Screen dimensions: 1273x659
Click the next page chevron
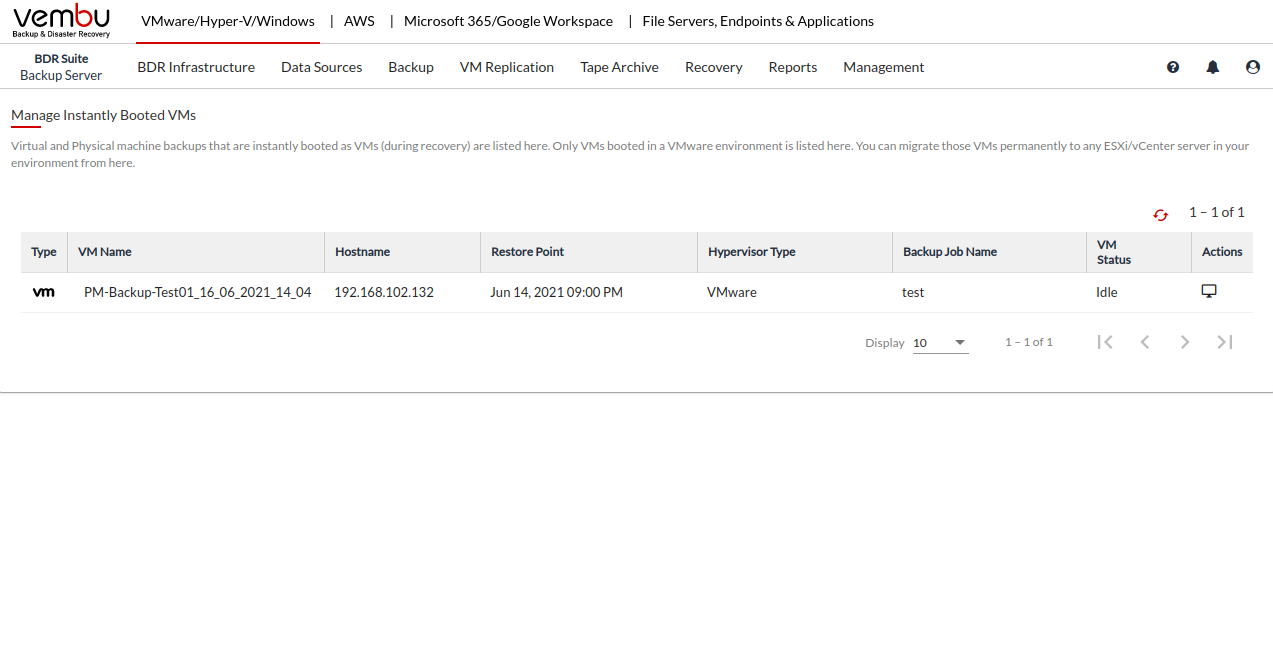(1185, 342)
